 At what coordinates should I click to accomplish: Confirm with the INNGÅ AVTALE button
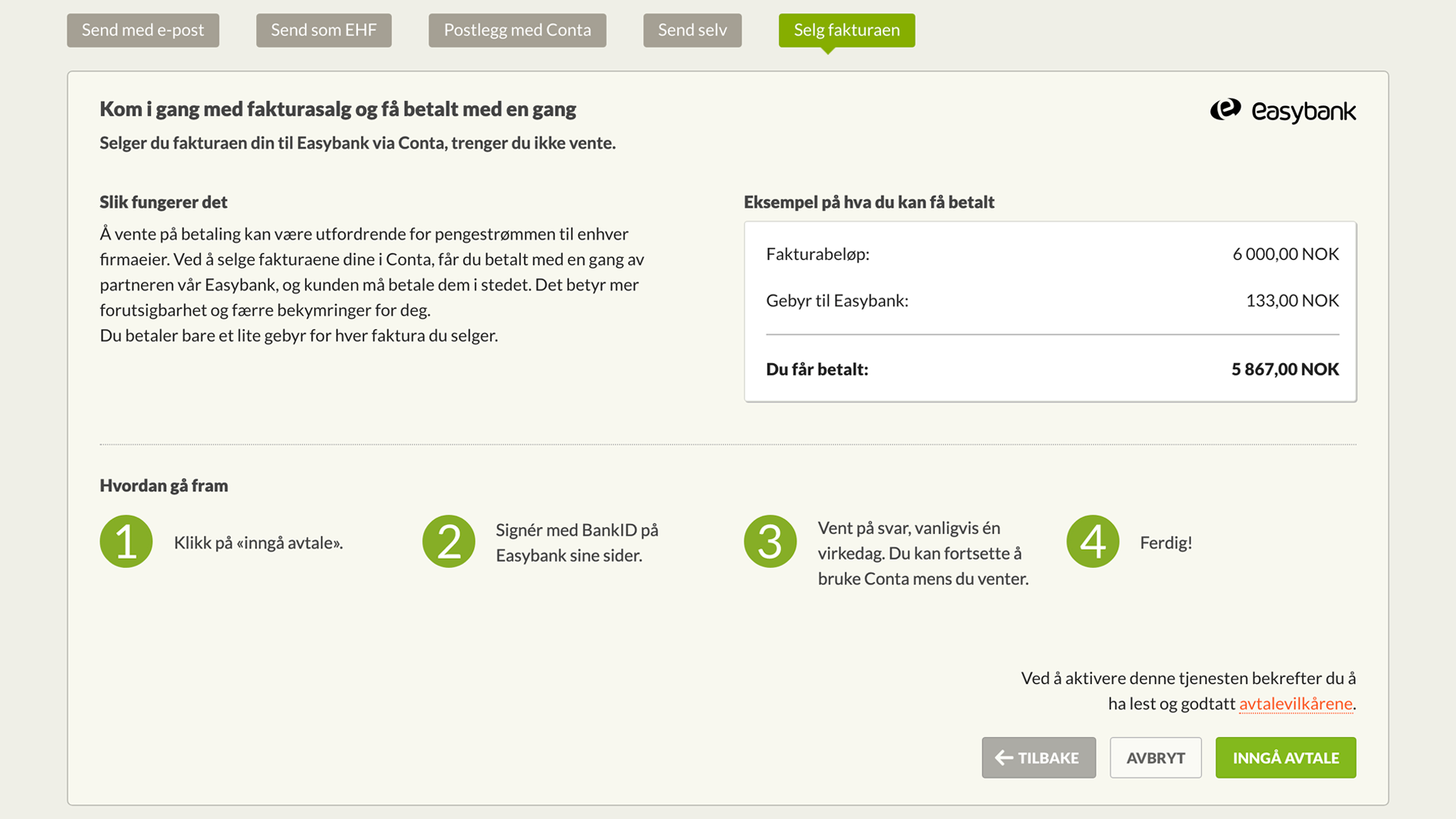pyautogui.click(x=1286, y=758)
